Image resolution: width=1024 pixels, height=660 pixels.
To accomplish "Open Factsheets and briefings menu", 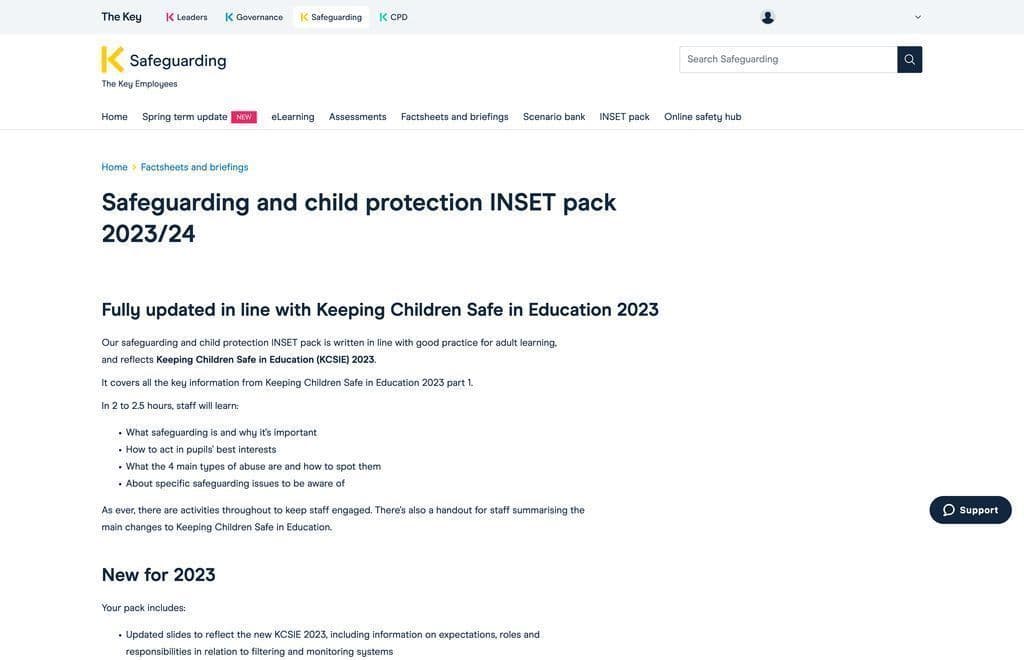I will 455,117.
